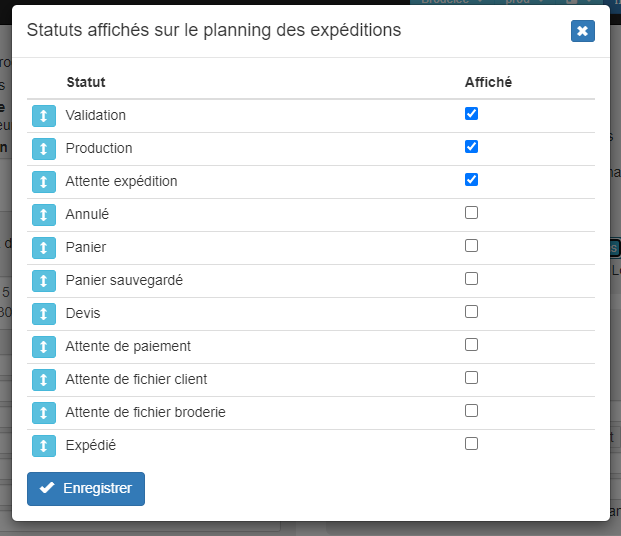
Task: Select the sort arrow icon for Attente expédition
Action: point(44,182)
